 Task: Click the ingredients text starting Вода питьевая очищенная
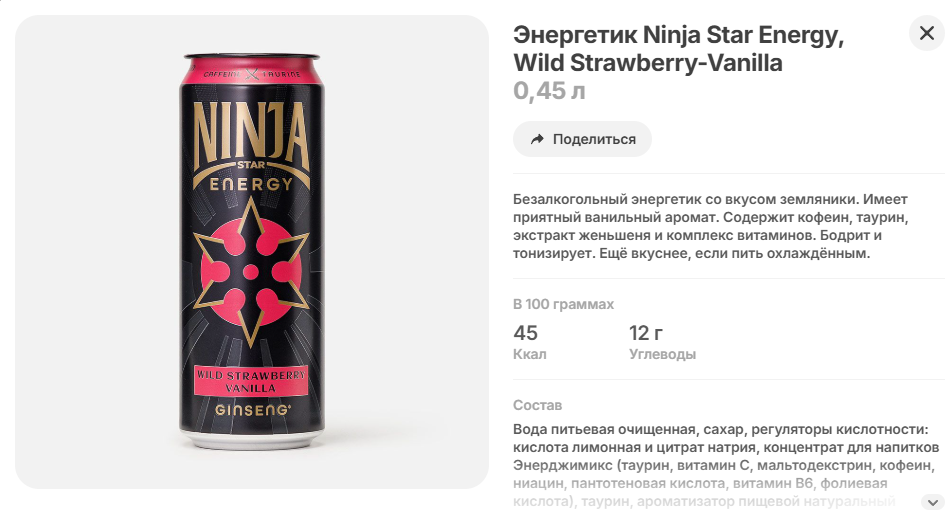pyautogui.click(x=726, y=465)
